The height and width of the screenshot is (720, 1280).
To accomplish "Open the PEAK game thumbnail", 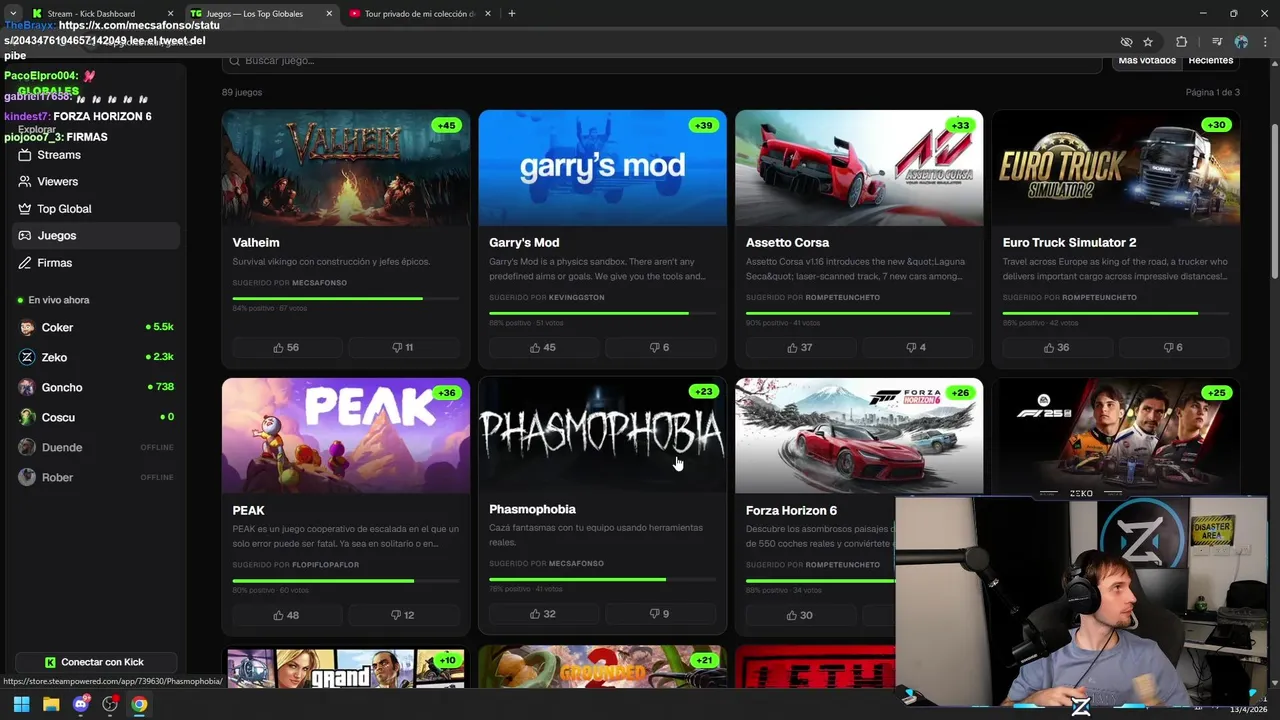I will coord(346,435).
